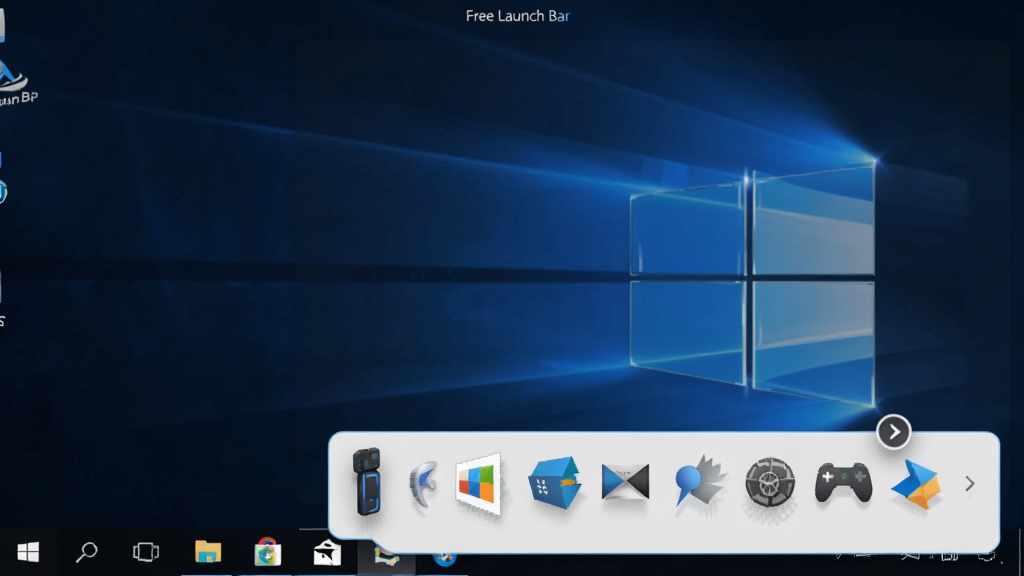Screen dimensions: 1024x576
Task: Open the black-and-blue device icon in launch bar
Action: (366, 482)
